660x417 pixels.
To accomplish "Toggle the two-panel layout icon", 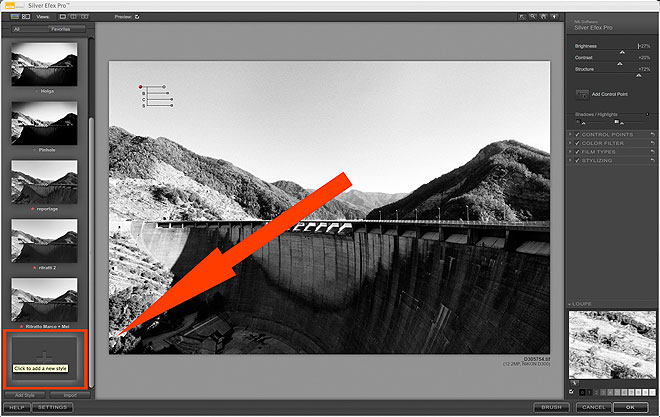I will click(x=26, y=17).
